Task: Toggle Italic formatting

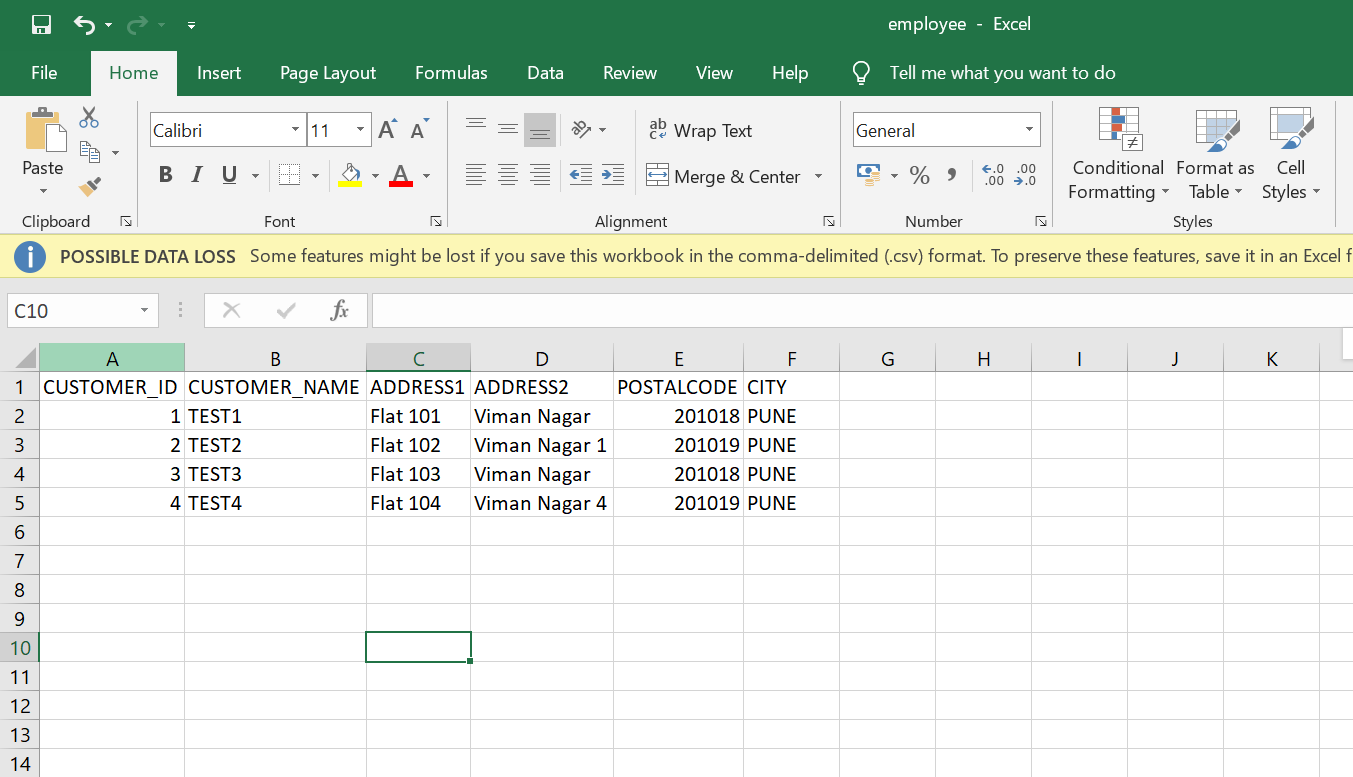Action: click(x=197, y=176)
